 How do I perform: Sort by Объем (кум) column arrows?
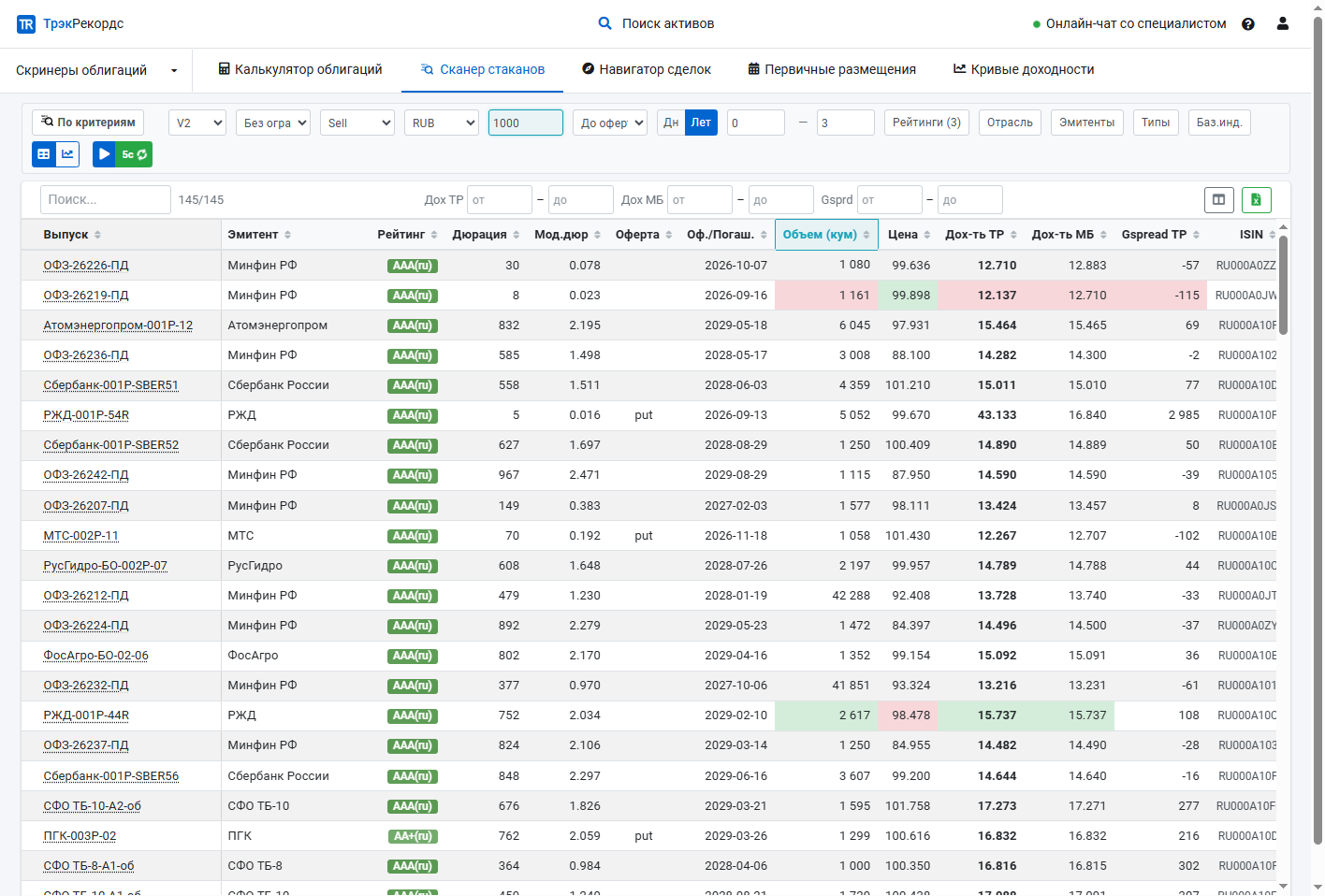pyautogui.click(x=866, y=235)
